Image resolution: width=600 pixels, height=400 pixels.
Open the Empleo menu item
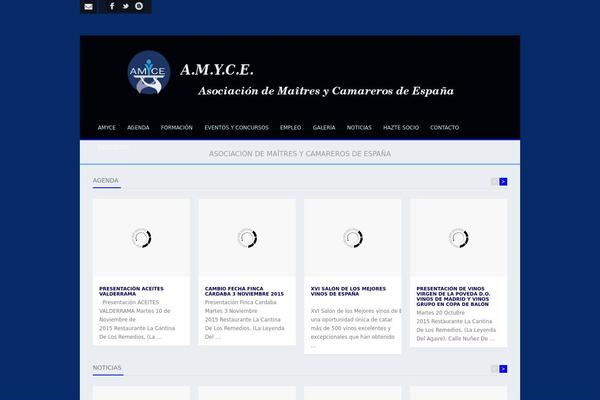pyautogui.click(x=290, y=127)
